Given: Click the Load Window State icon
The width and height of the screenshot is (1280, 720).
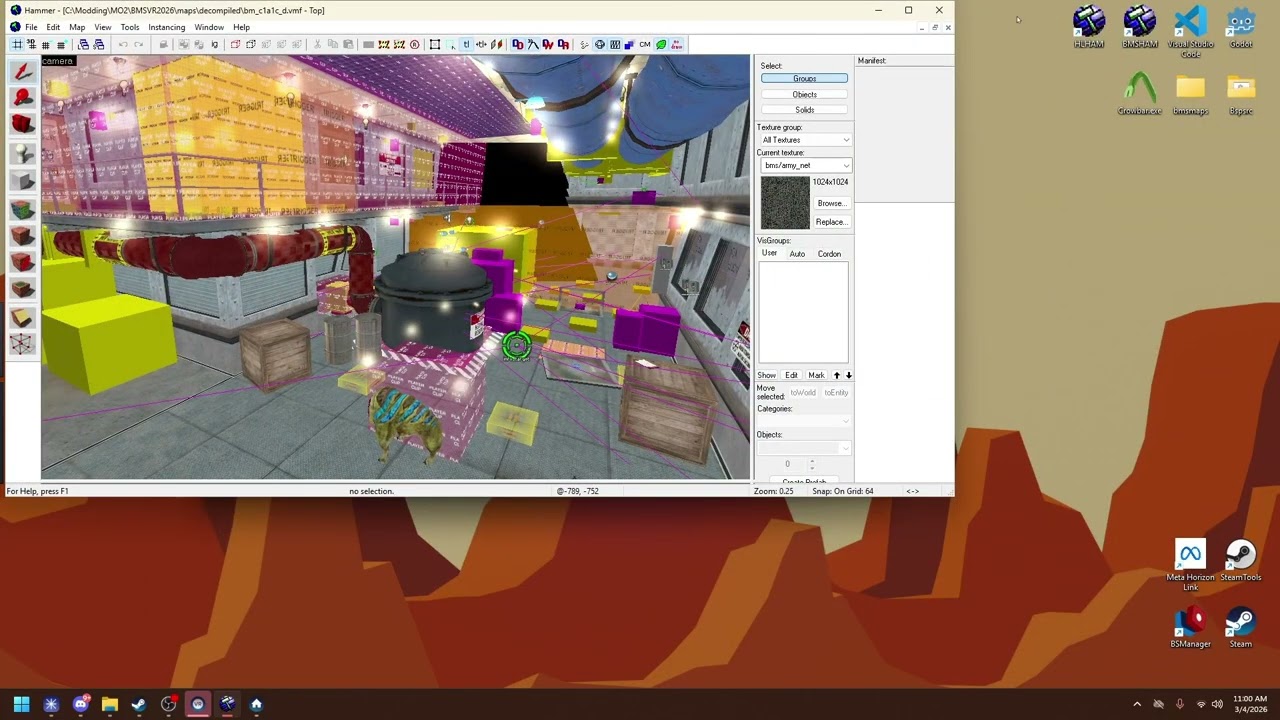Looking at the screenshot, I should (x=83, y=44).
